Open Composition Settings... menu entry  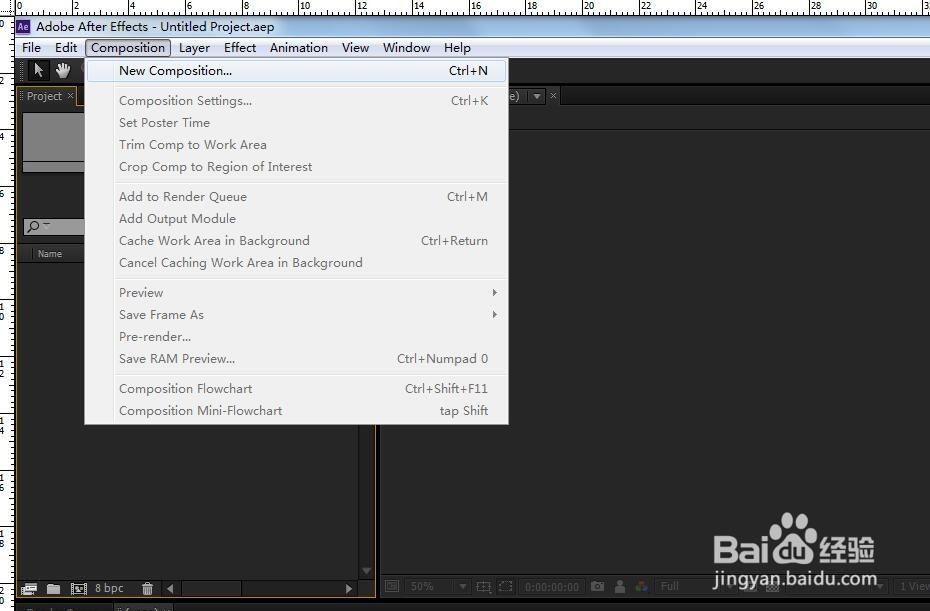tap(297, 101)
